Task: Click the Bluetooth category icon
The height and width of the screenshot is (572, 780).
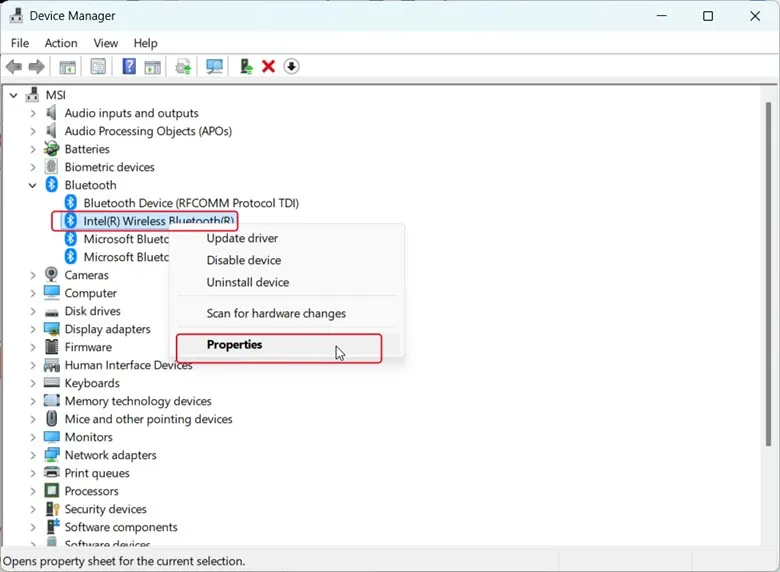Action: 52,185
